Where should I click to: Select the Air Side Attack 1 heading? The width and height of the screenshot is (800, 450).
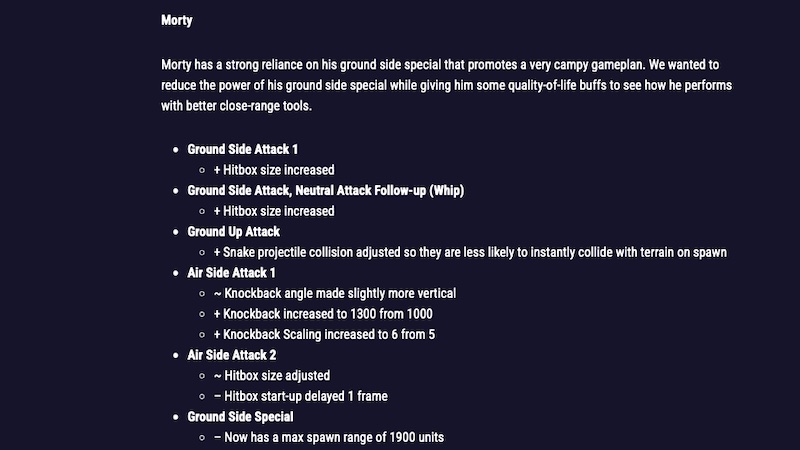pyautogui.click(x=232, y=272)
